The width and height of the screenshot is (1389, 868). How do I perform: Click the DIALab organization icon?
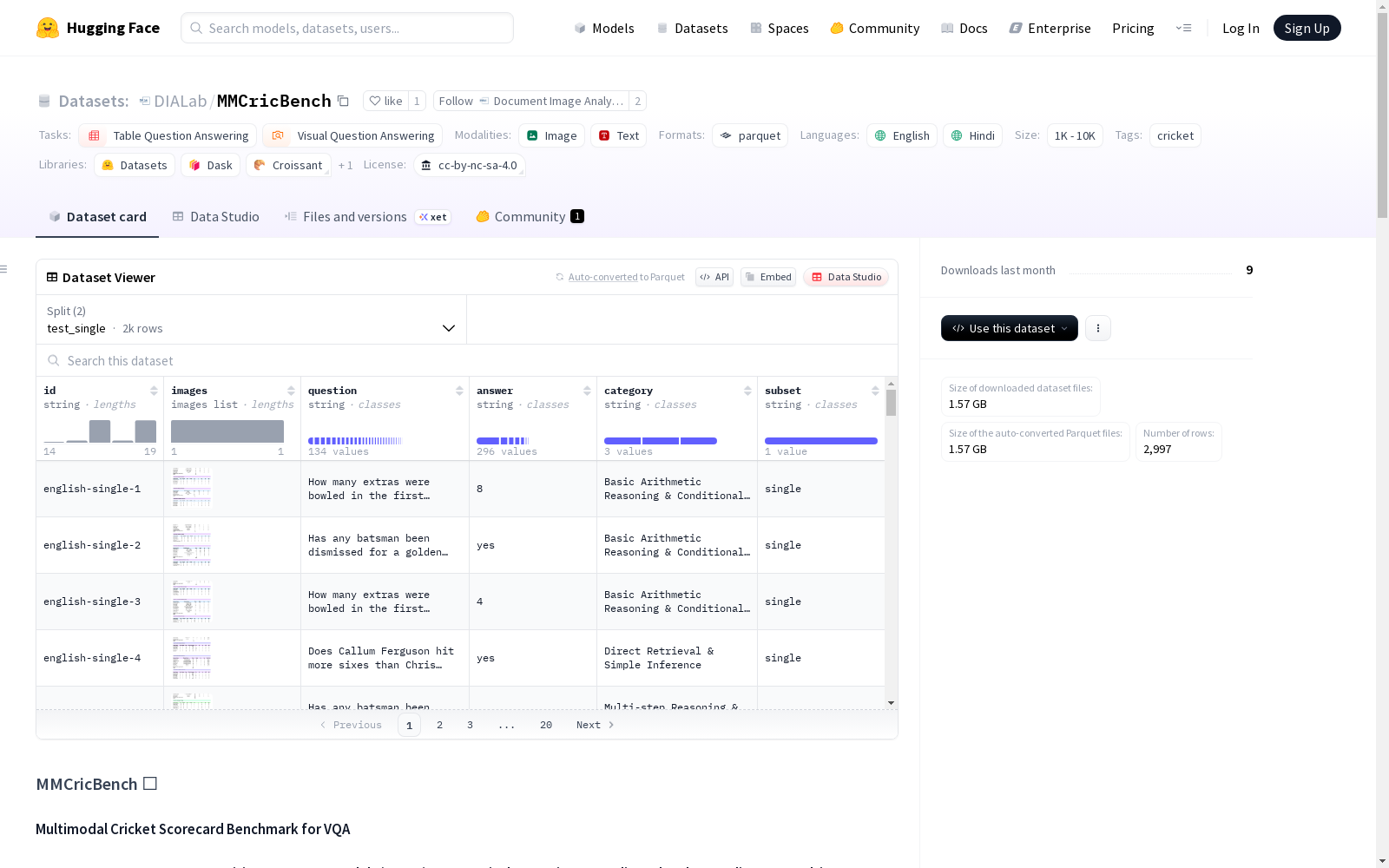point(145,101)
